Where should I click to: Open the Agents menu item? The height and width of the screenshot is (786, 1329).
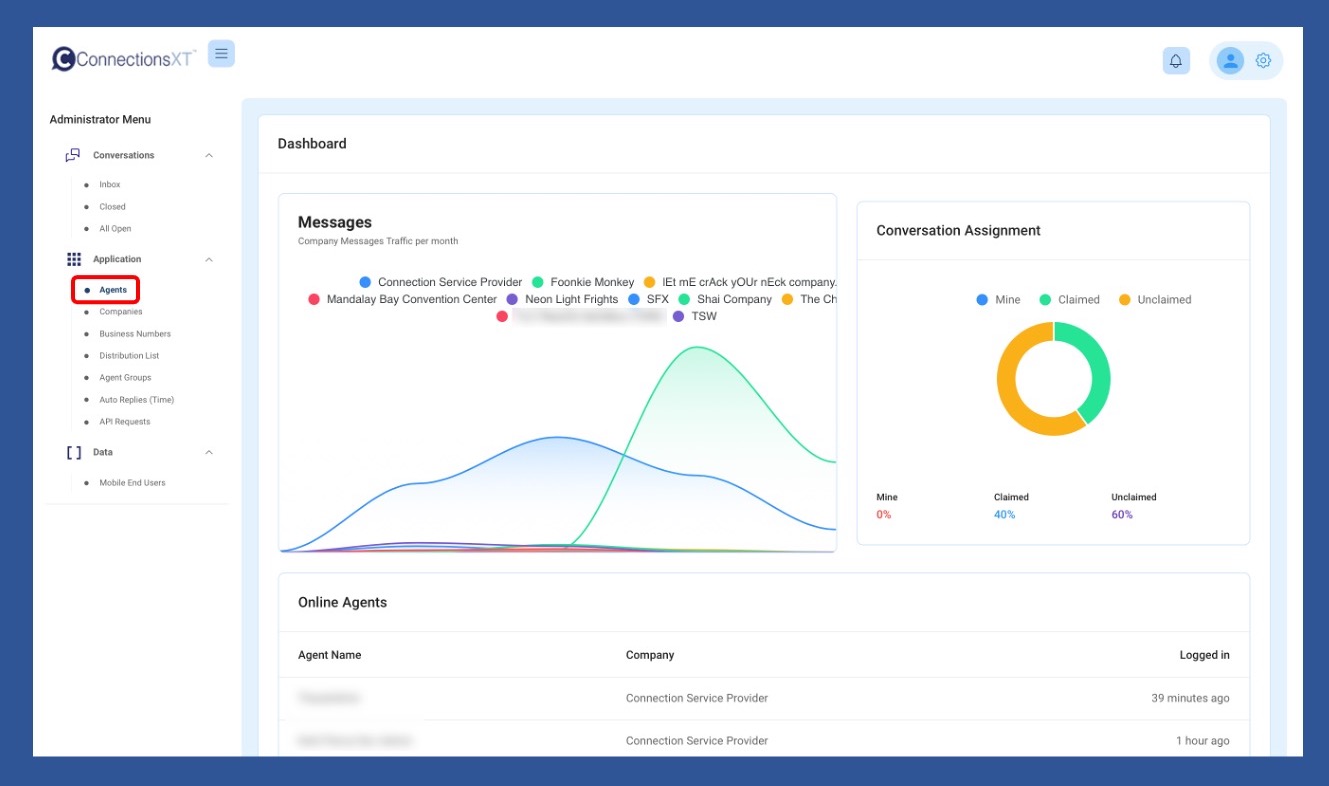point(113,290)
